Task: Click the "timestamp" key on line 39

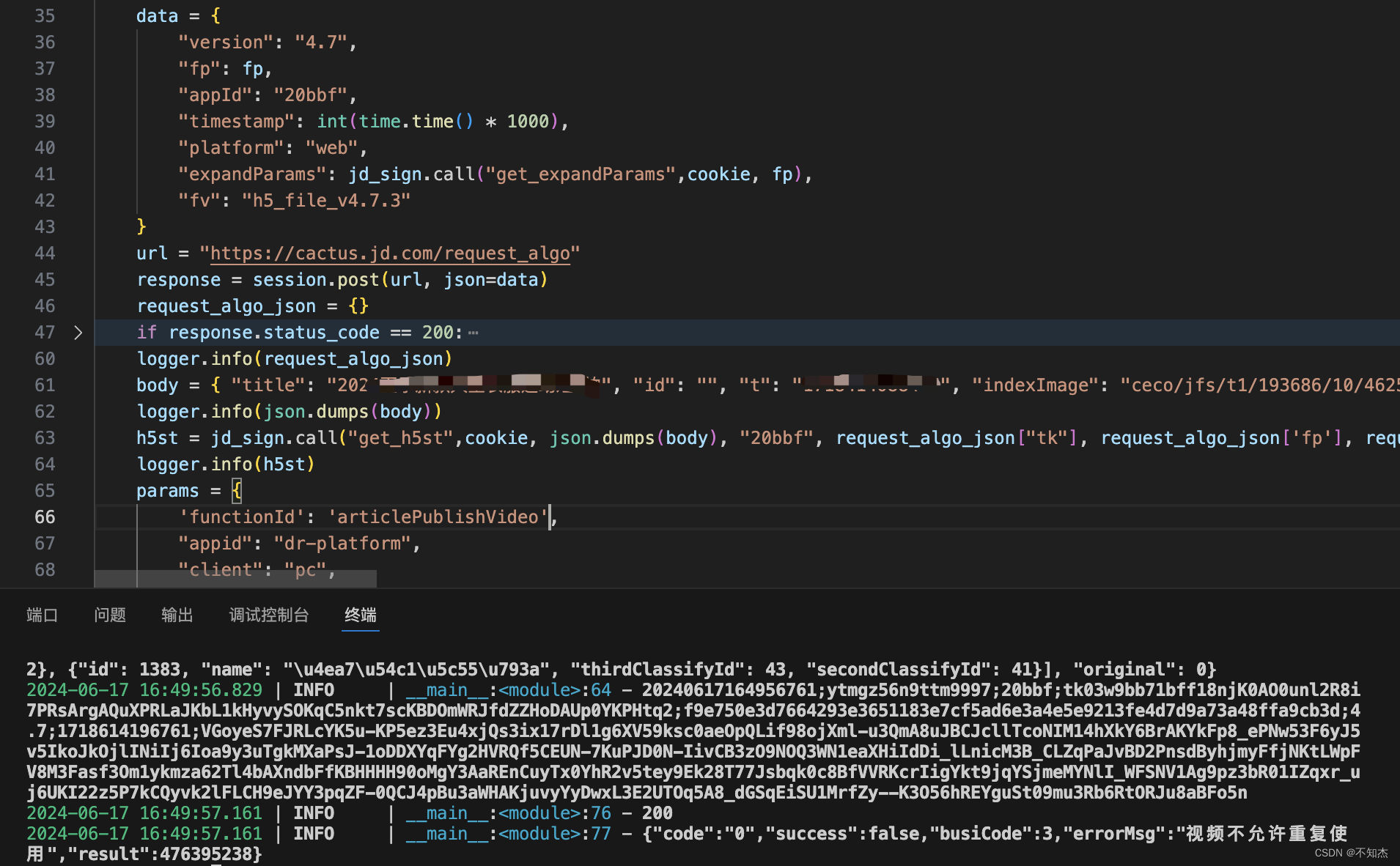Action: [237, 122]
